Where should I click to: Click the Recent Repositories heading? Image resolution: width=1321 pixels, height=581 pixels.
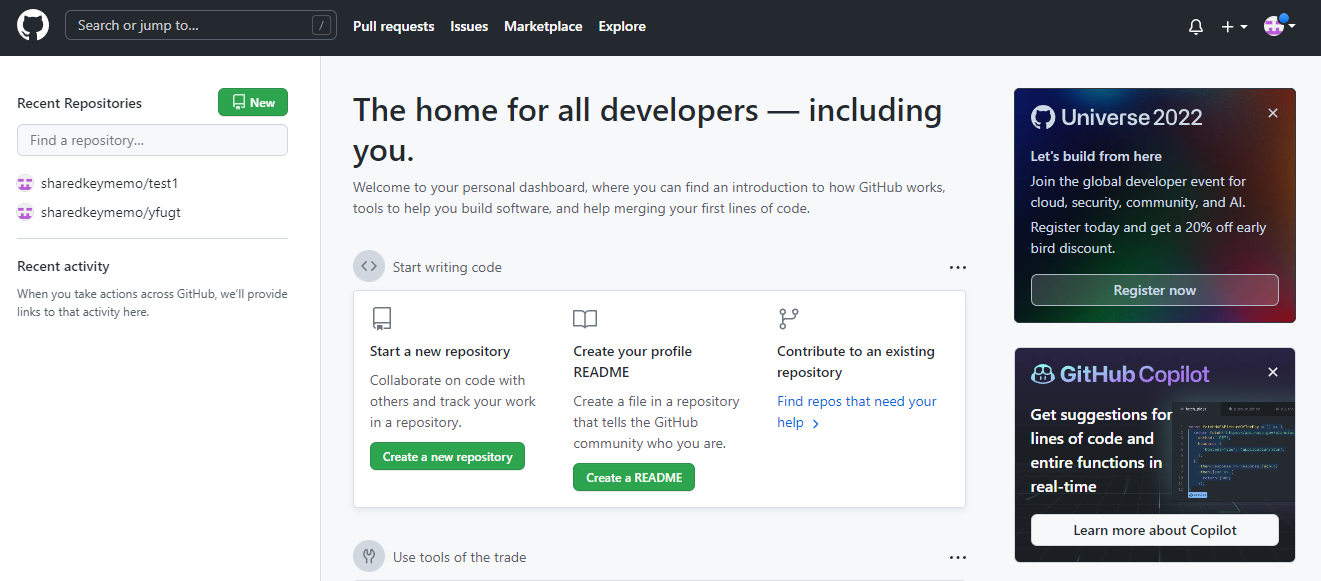point(80,103)
